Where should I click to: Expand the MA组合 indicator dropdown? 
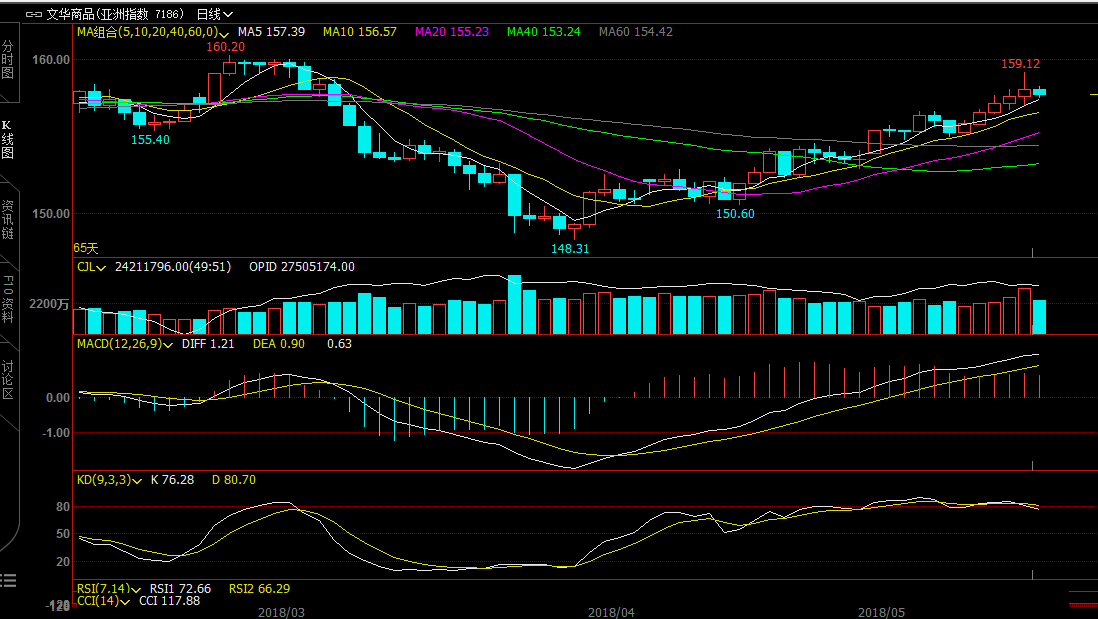pyautogui.click(x=224, y=33)
